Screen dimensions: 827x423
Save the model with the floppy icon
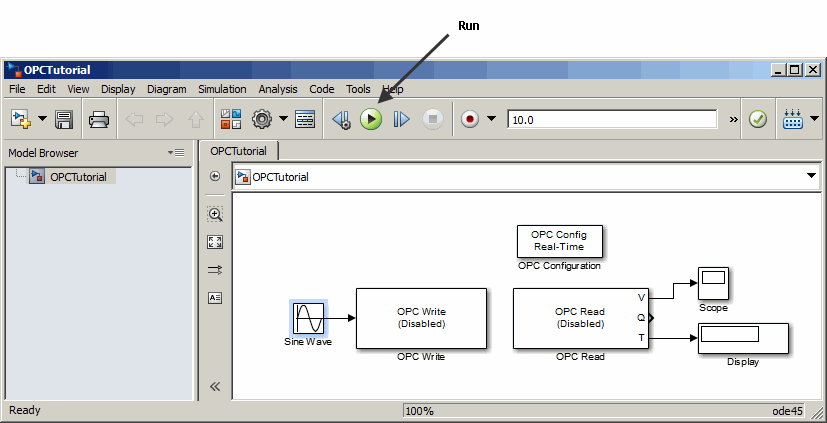(65, 120)
